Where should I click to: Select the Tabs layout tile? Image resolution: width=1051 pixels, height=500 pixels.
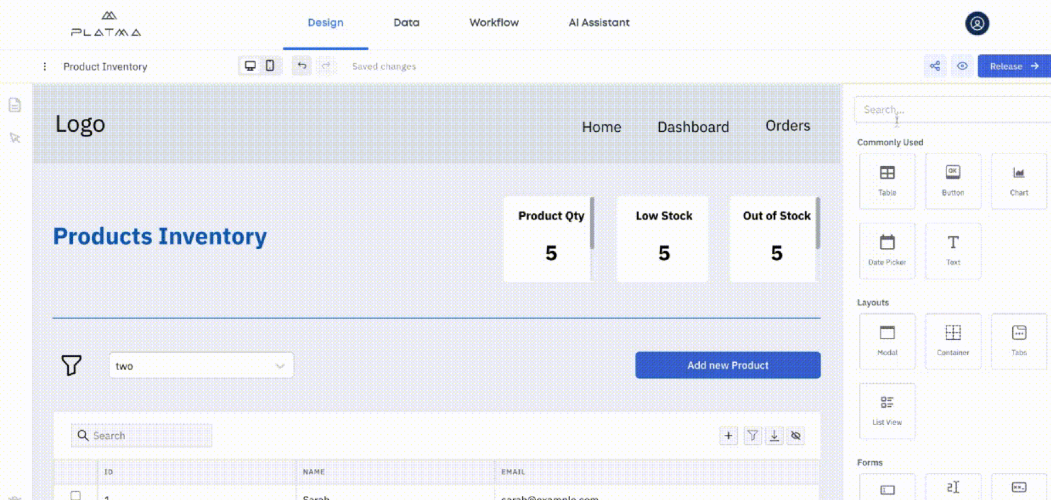click(x=1019, y=341)
